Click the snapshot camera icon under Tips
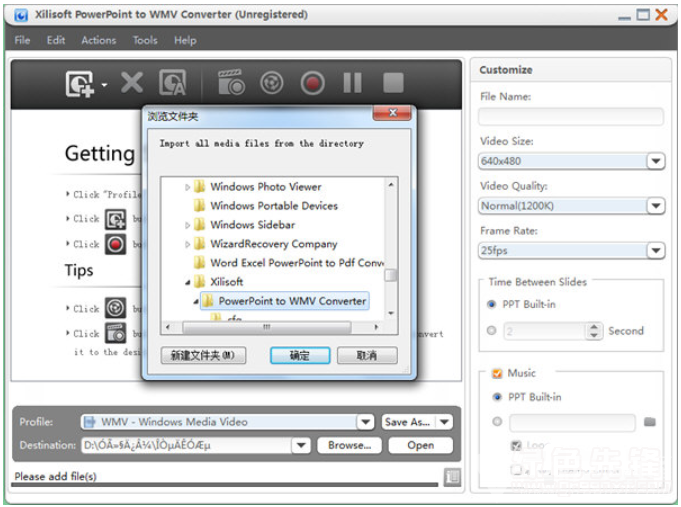Screen dimensions: 681x507 116,333
